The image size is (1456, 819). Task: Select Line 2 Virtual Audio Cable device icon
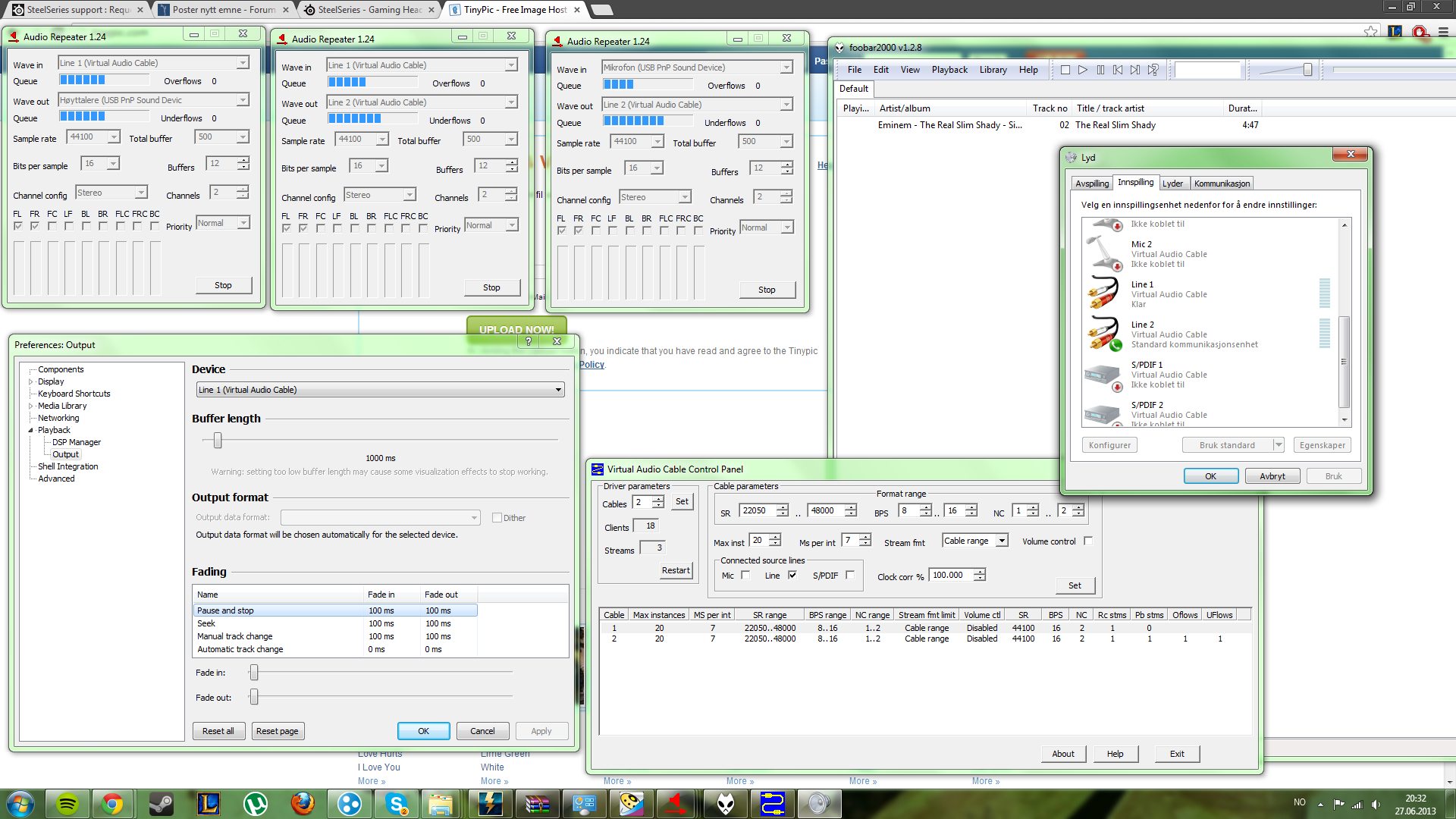pyautogui.click(x=1103, y=334)
